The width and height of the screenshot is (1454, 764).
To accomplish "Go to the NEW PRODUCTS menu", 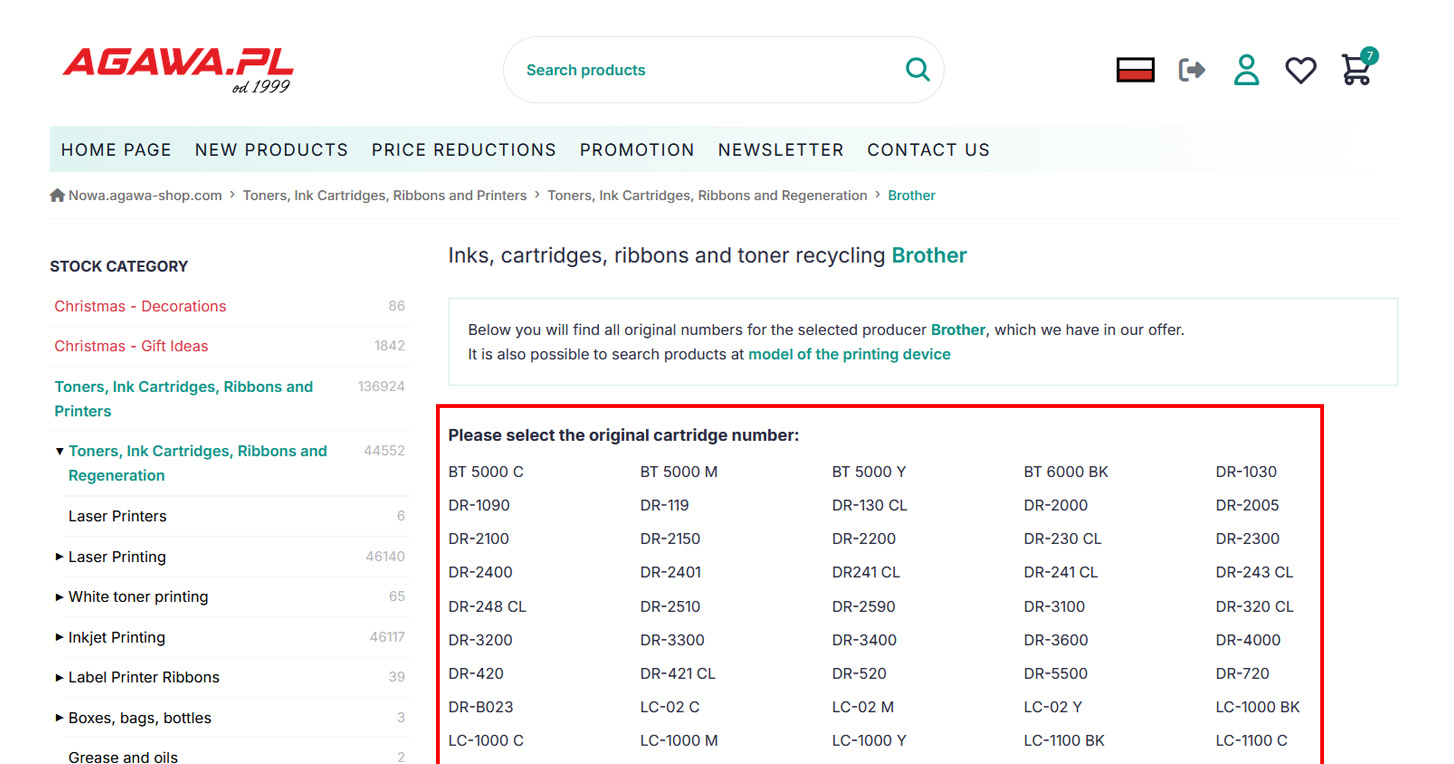I will (x=271, y=150).
